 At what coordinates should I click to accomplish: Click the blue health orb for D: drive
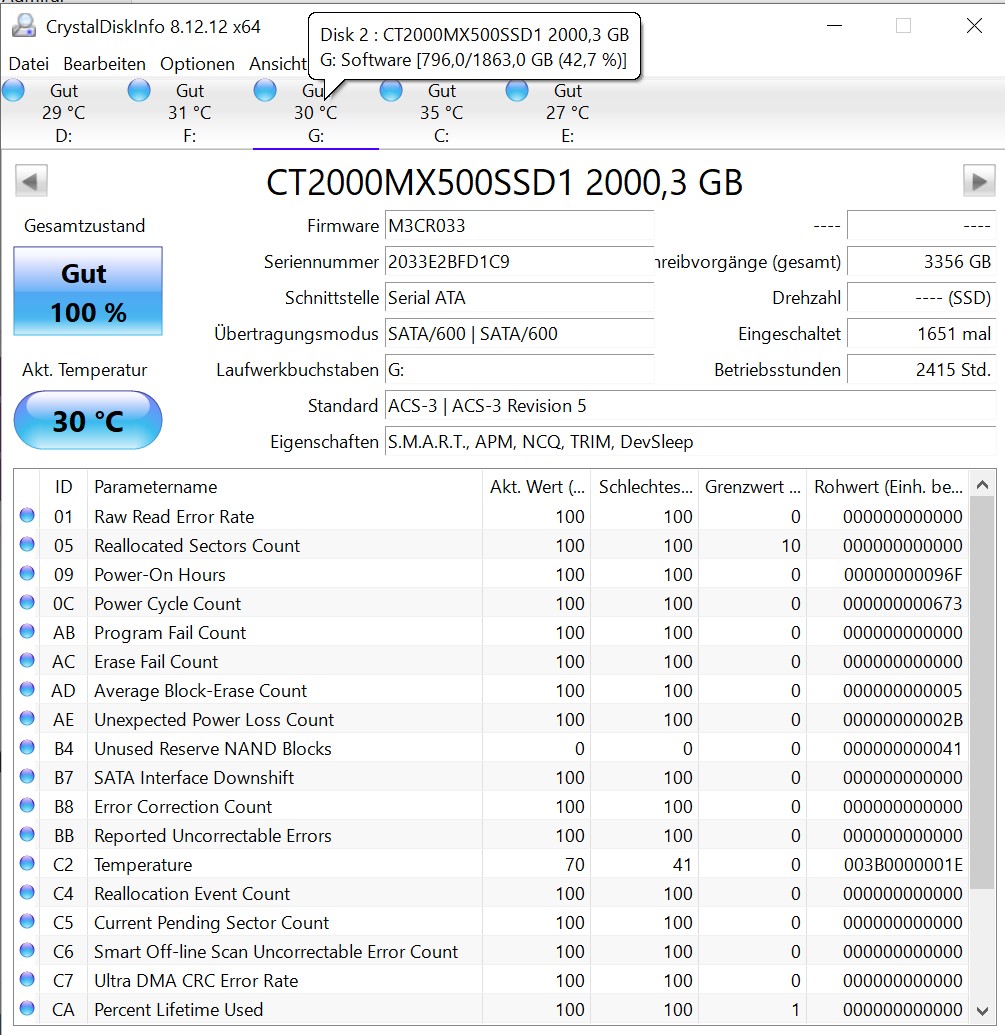pyautogui.click(x=13, y=90)
